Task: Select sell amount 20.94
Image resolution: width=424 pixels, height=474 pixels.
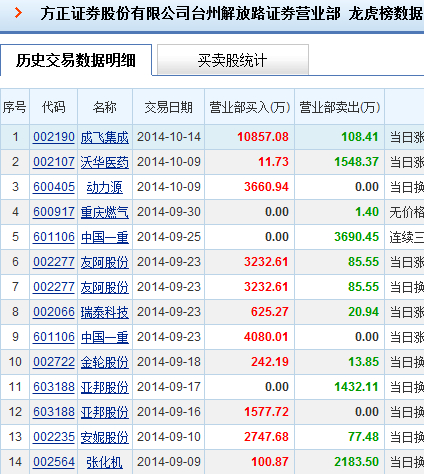Action: [364, 312]
